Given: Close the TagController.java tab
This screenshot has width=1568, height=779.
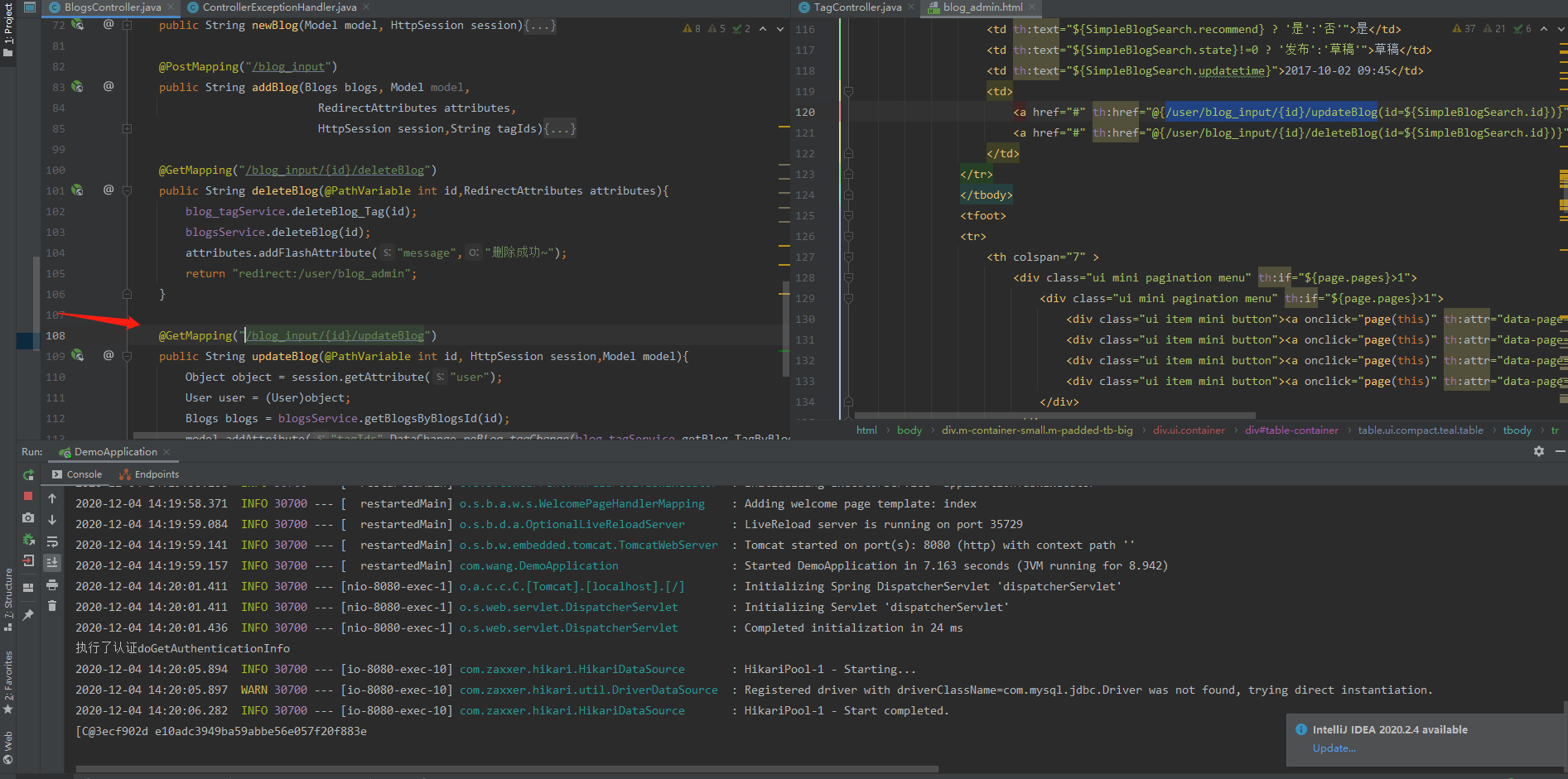Looking at the screenshot, I should [911, 7].
